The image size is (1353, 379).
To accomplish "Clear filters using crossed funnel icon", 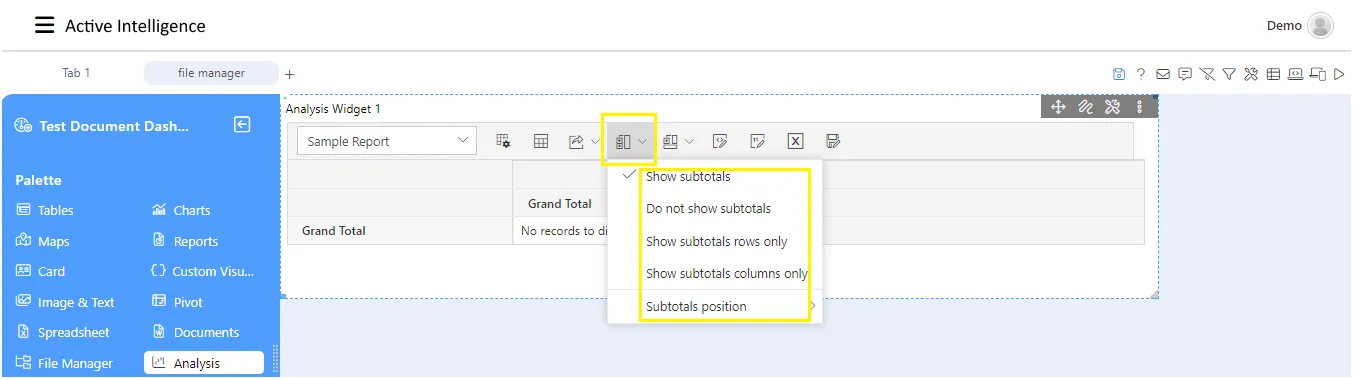I will click(1207, 74).
